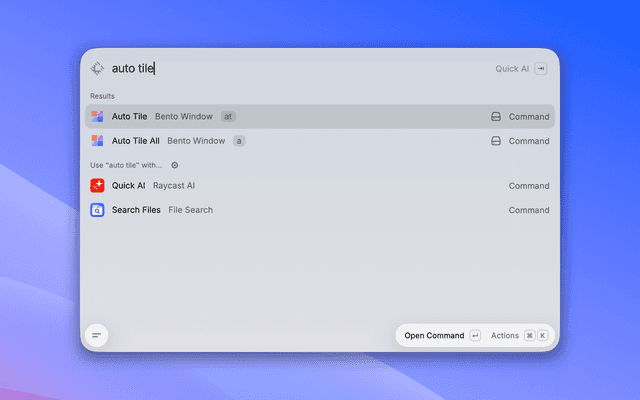This screenshot has width=640, height=400.
Task: Open fallback settings gear next to 'Use "auto tile" with...'
Action: [x=175, y=165]
